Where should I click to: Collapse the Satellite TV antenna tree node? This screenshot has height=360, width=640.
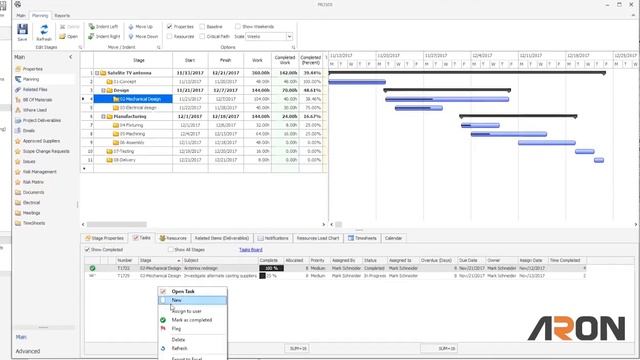pos(97,73)
